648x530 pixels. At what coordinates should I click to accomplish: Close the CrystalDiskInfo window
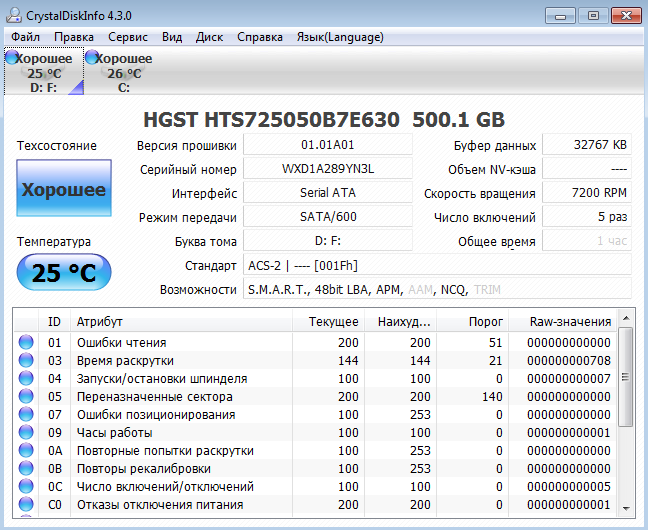click(627, 16)
